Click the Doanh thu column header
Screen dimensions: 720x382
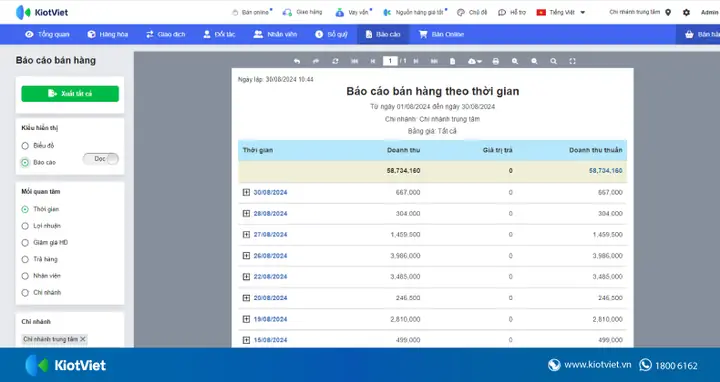pyautogui.click(x=404, y=150)
